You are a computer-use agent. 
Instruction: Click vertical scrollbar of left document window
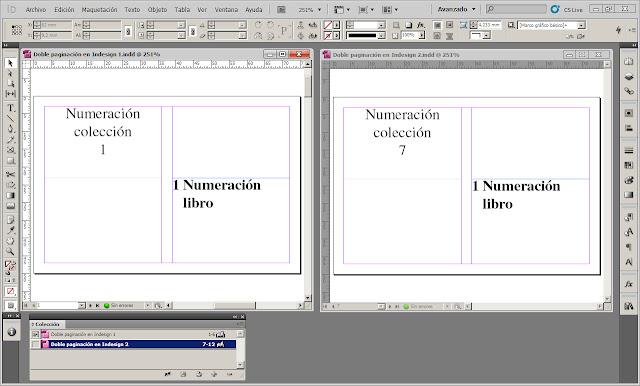tap(308, 181)
